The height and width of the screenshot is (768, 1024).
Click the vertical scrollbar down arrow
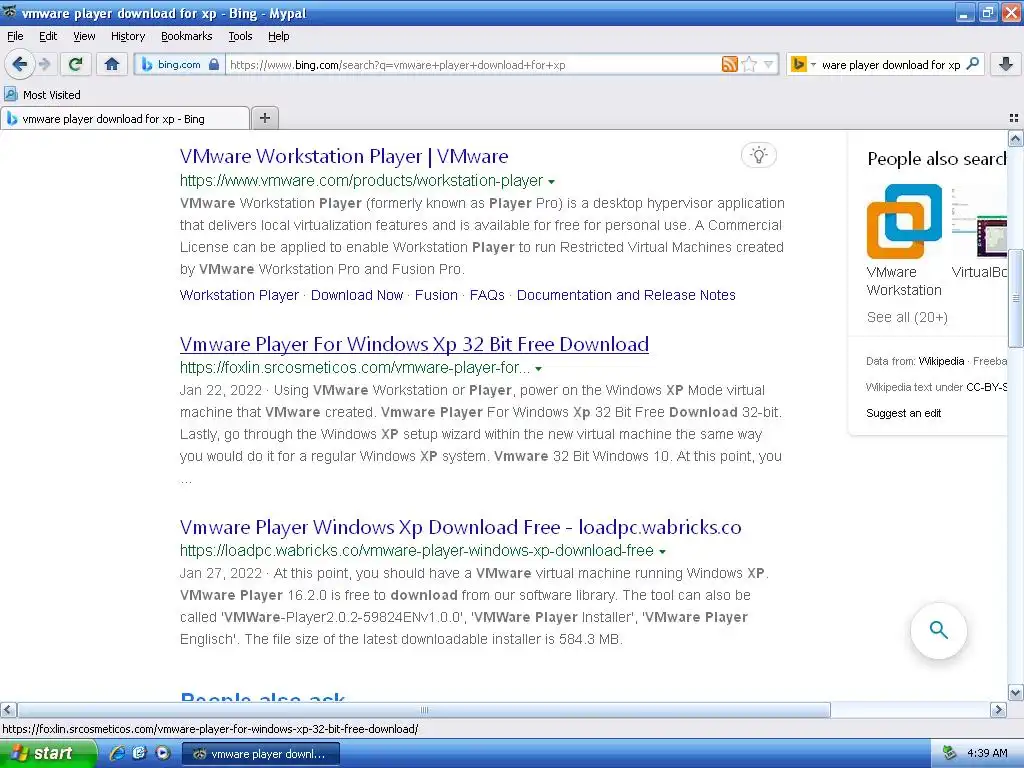[x=1015, y=693]
